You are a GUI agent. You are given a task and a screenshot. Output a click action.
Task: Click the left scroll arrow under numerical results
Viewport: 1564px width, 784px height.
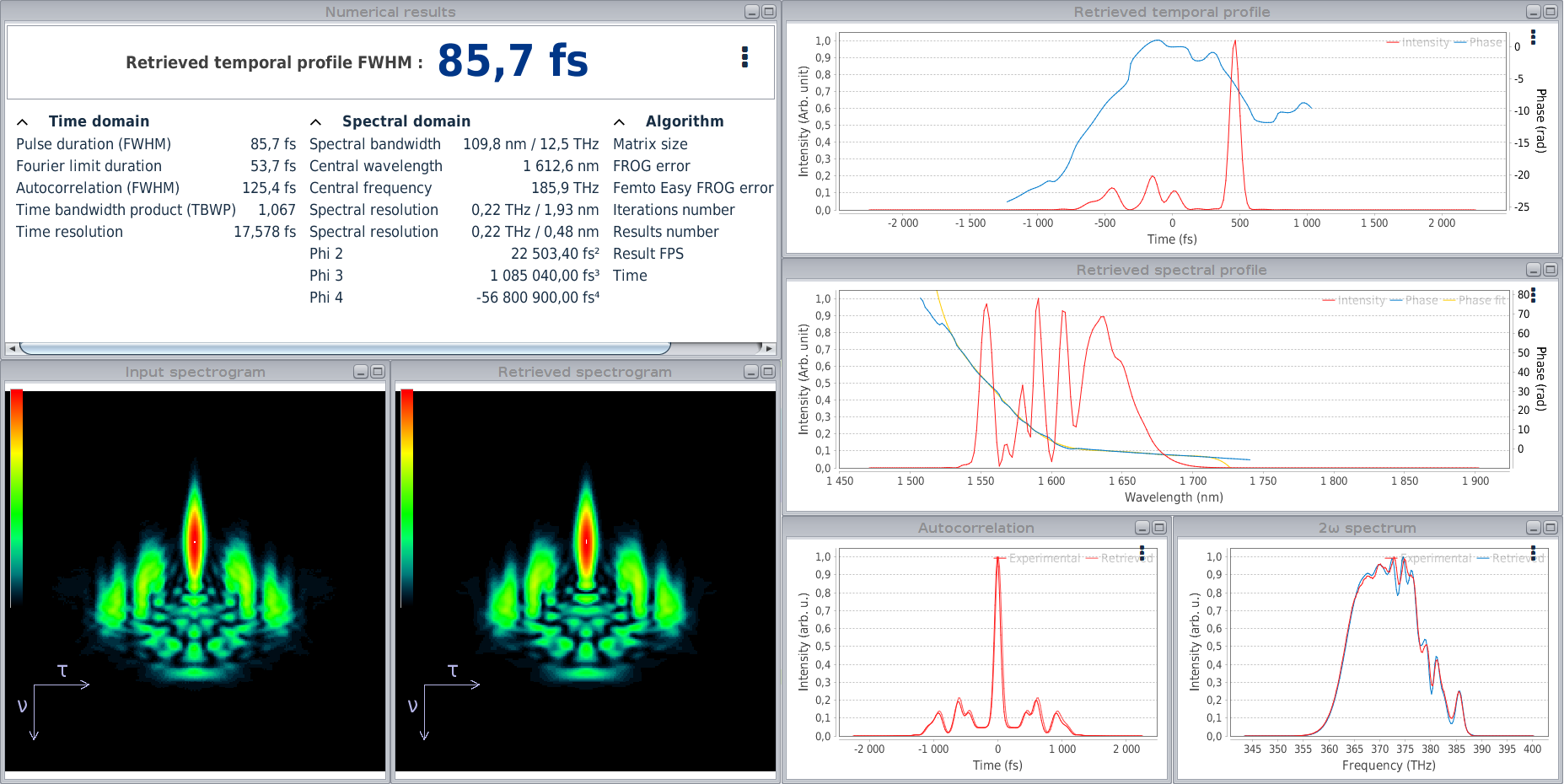pos(11,348)
